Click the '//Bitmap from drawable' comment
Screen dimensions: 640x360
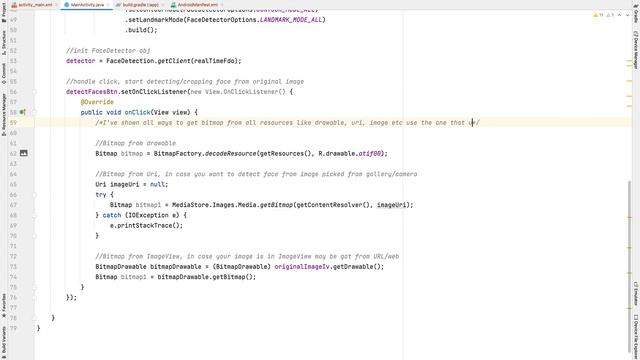(136, 143)
